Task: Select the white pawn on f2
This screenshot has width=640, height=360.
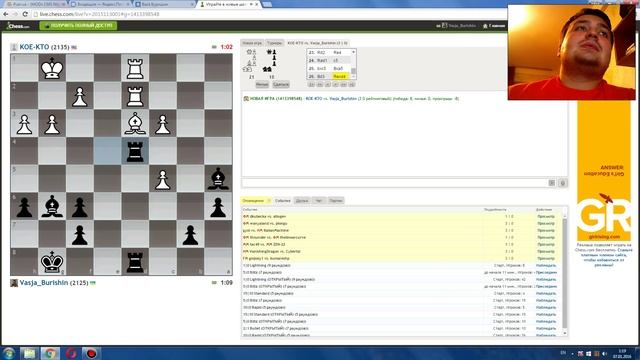Action: tap(80, 96)
